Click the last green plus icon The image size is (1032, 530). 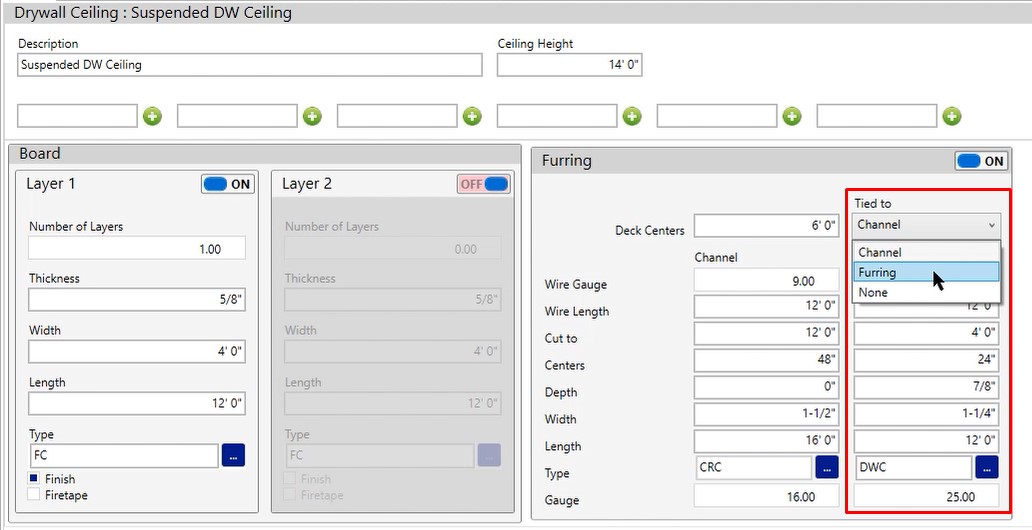click(x=952, y=116)
